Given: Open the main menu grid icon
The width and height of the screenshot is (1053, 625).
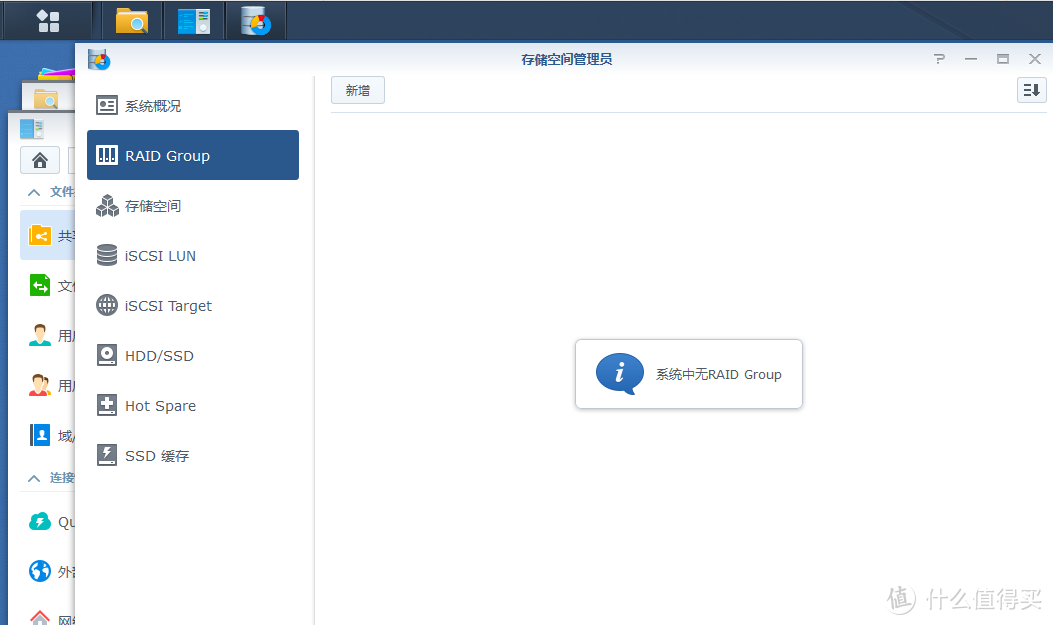Looking at the screenshot, I should (x=48, y=21).
